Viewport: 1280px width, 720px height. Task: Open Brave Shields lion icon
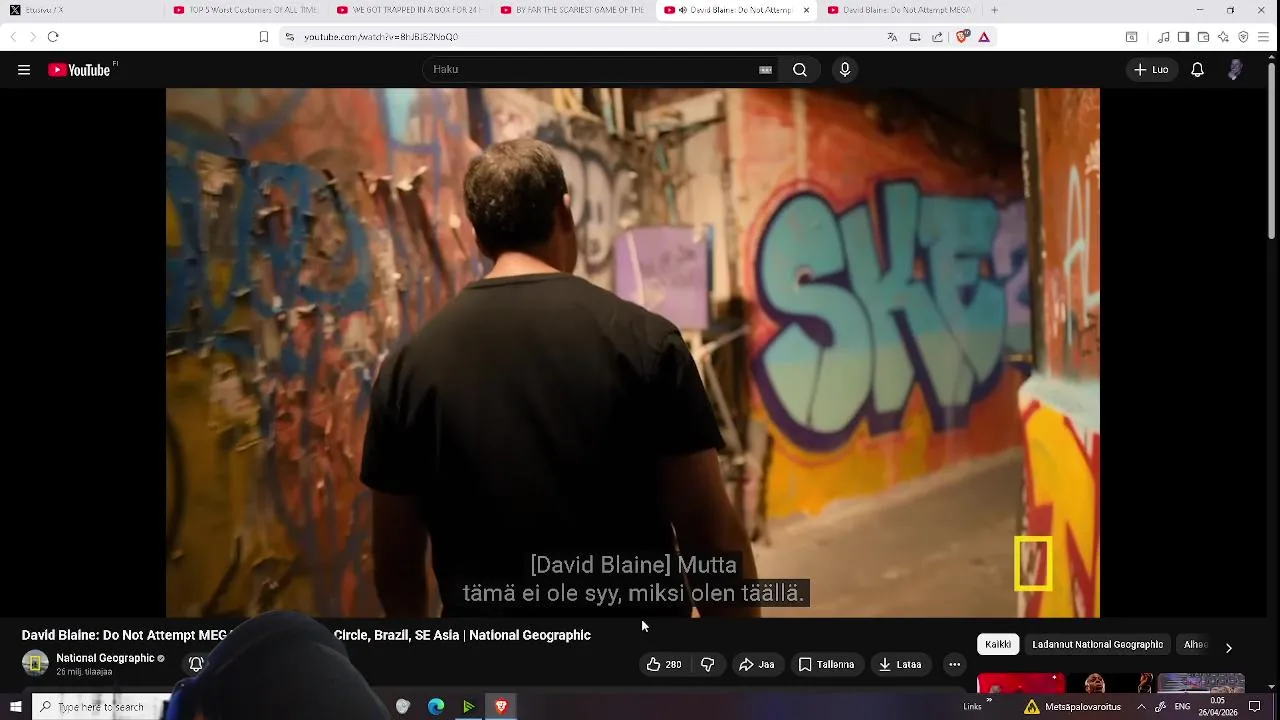(x=963, y=37)
